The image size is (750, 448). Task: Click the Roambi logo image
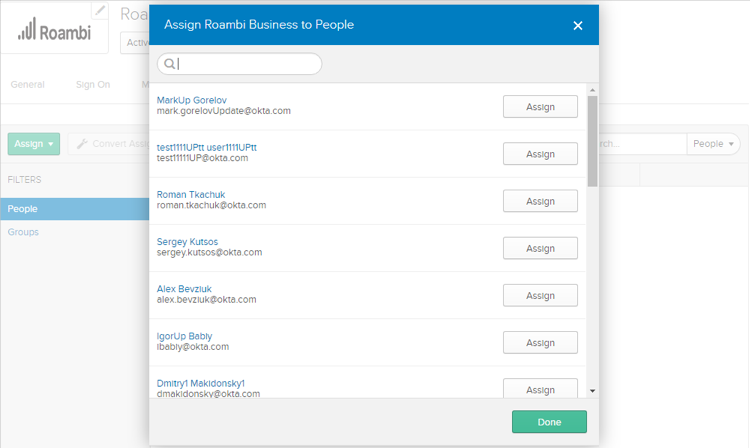(x=56, y=30)
